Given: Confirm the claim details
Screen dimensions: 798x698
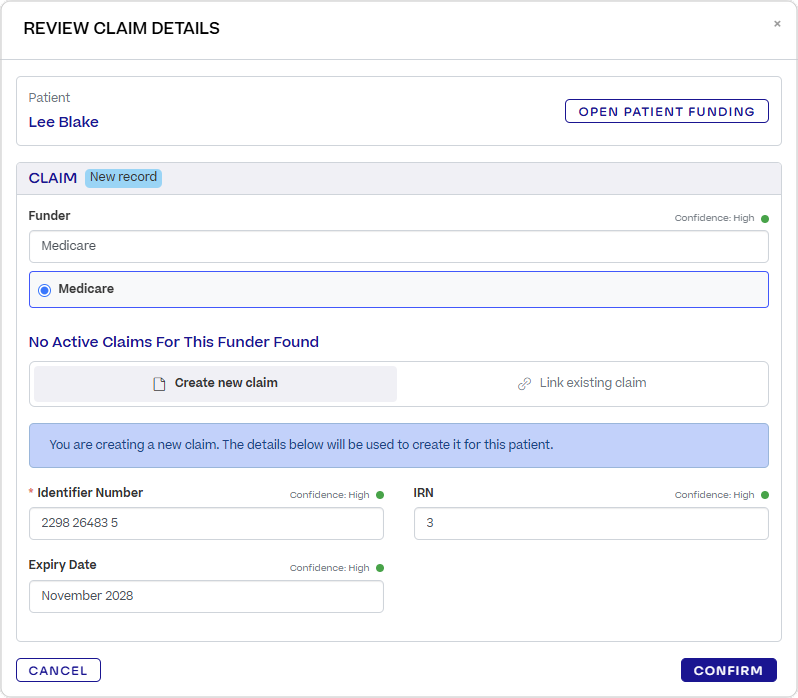Looking at the screenshot, I should (728, 670).
